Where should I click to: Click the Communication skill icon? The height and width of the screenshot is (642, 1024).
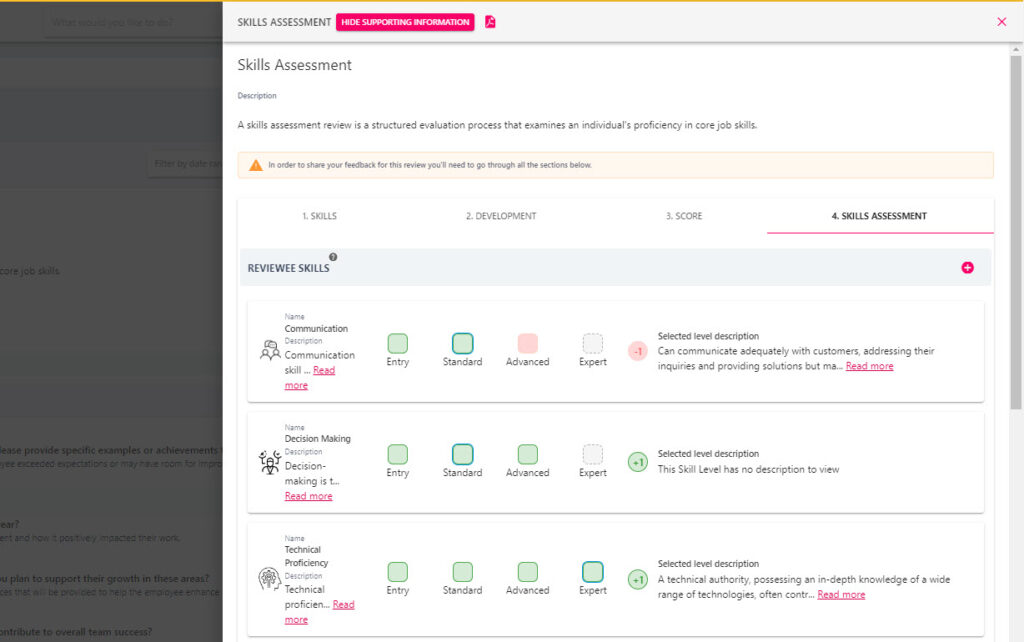coord(270,350)
